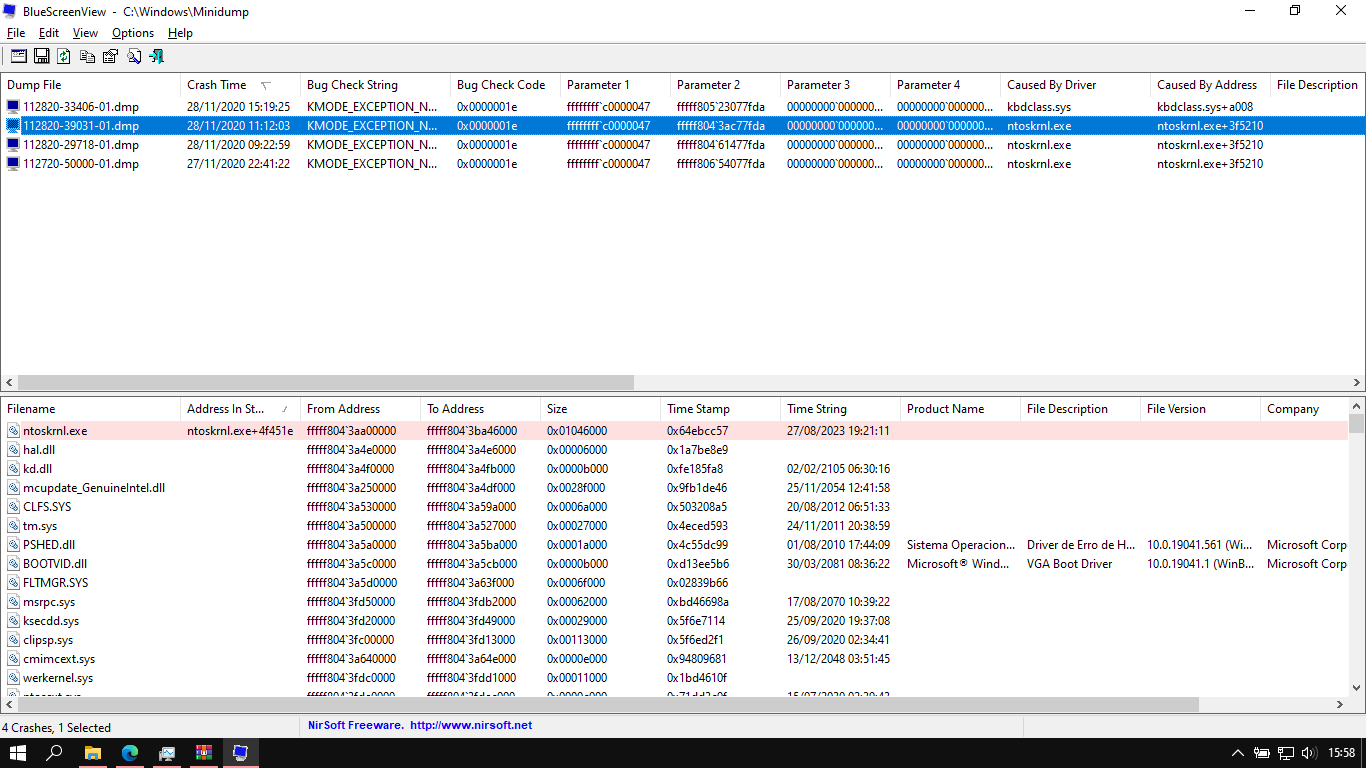The image size is (1366, 768).
Task: Open Properties toolbar icon
Action: (x=110, y=56)
